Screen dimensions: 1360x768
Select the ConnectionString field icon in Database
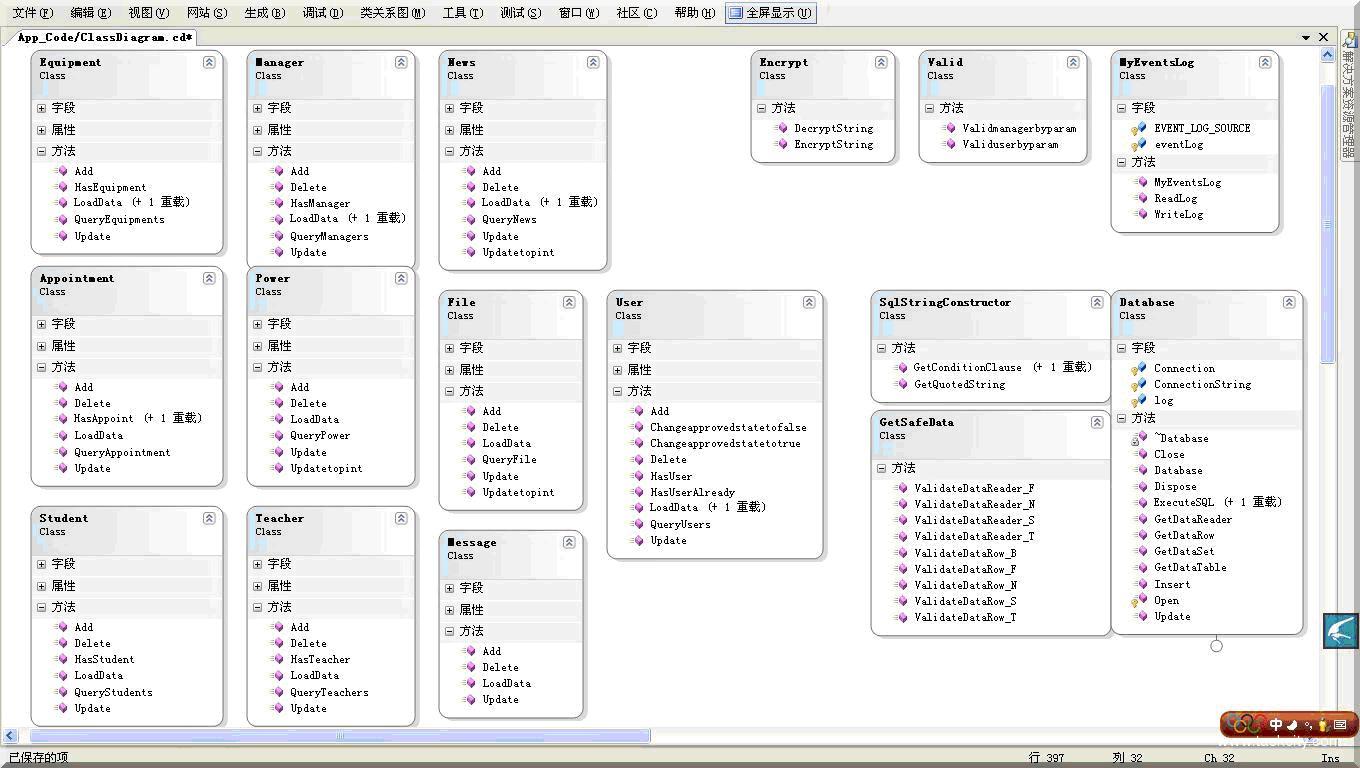tap(1140, 384)
